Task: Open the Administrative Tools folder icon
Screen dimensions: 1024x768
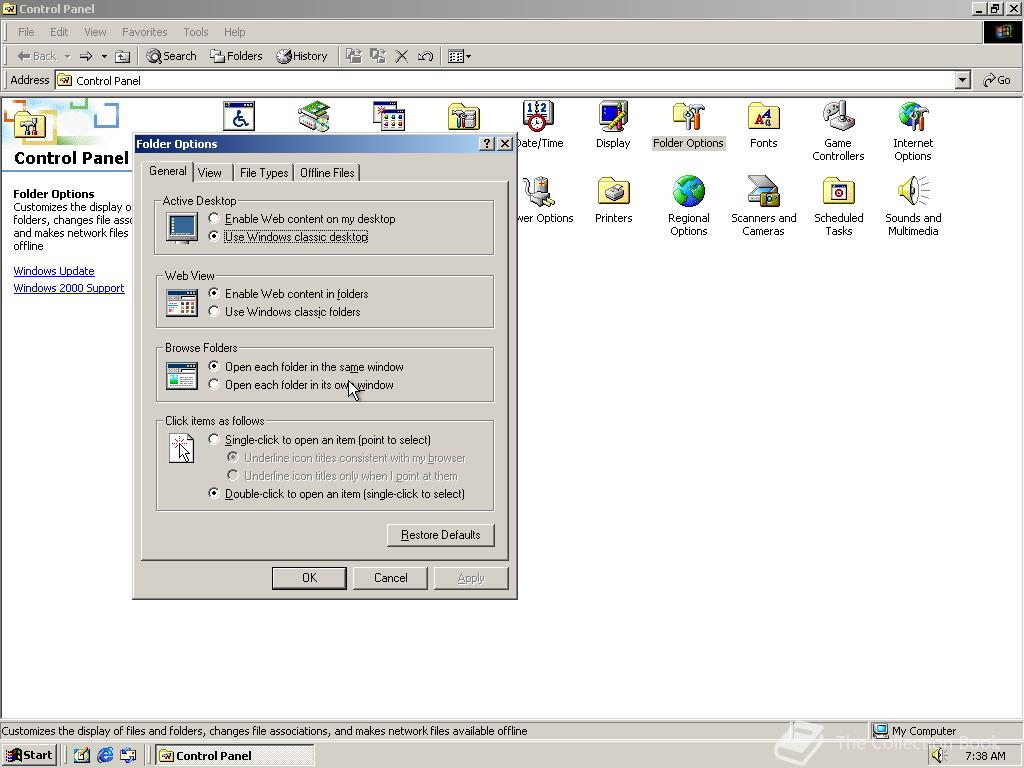Action: click(464, 116)
